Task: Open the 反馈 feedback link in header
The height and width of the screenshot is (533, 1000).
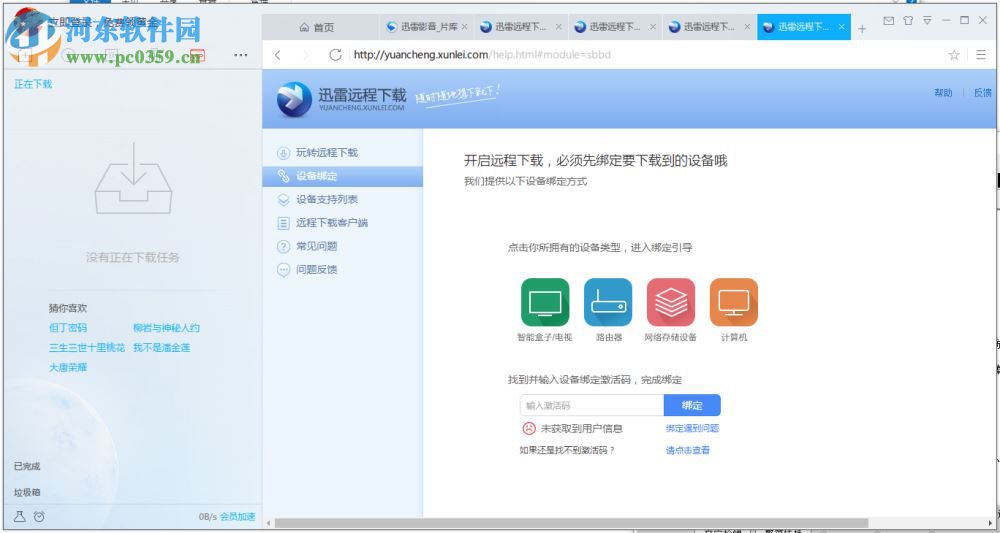Action: pos(982,93)
